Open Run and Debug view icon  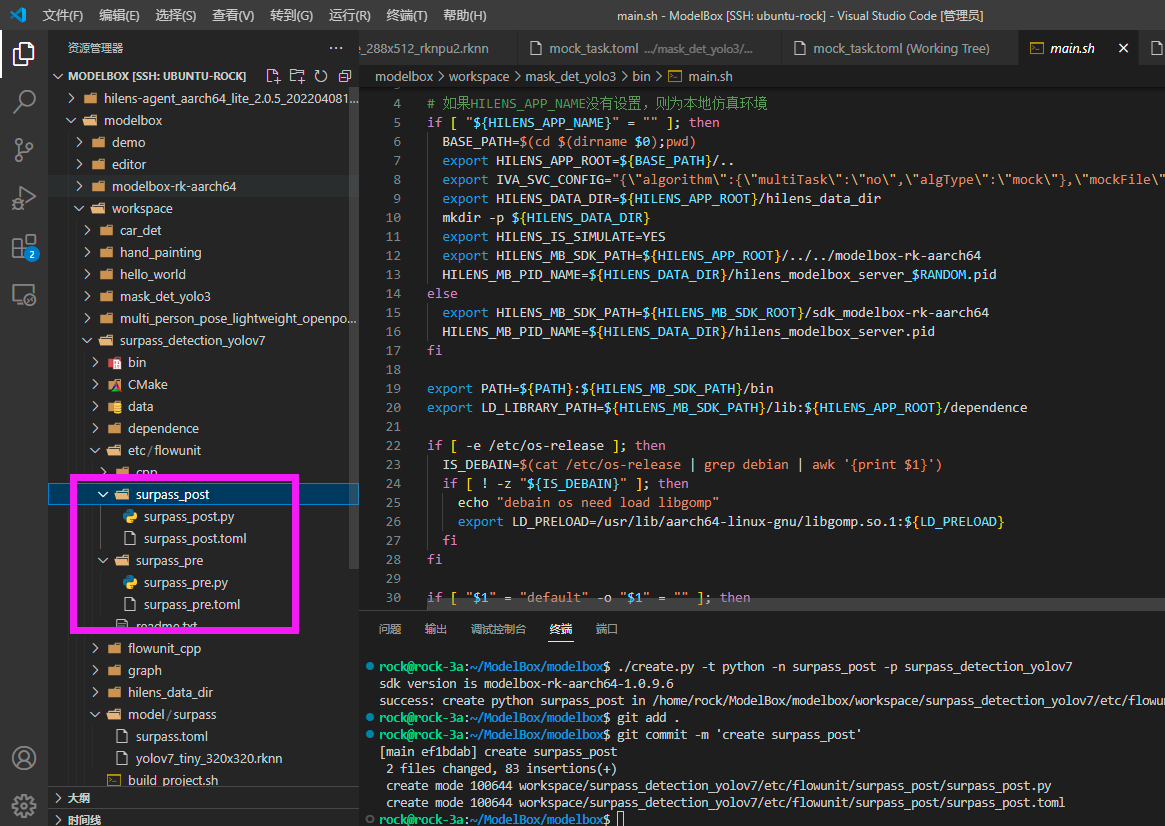coord(24,198)
